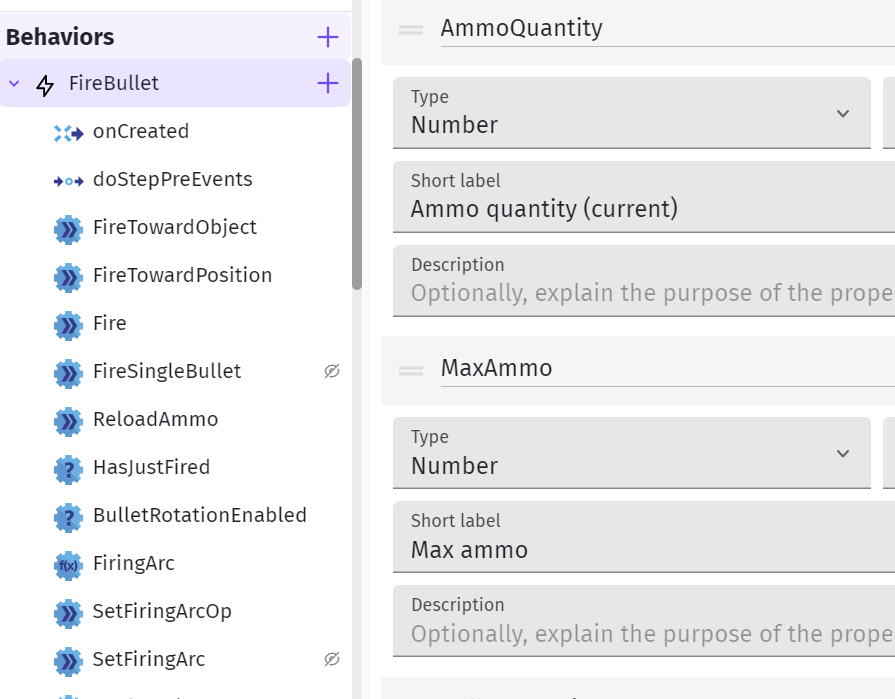
Task: Click the FireTowardPosition action icon
Action: click(68, 277)
